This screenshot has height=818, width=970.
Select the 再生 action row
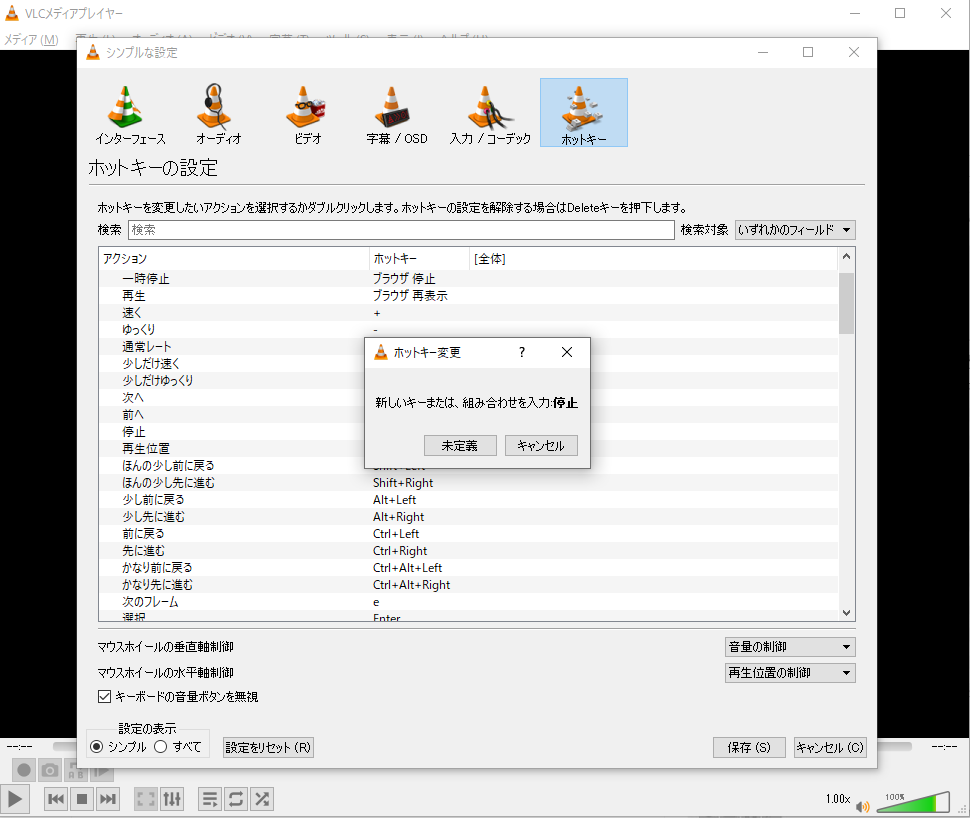468,296
